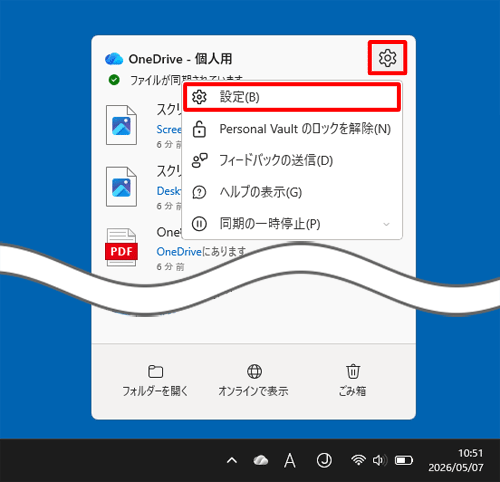
Task: Click the first screenshot image thumbnail
Action: pos(121,125)
